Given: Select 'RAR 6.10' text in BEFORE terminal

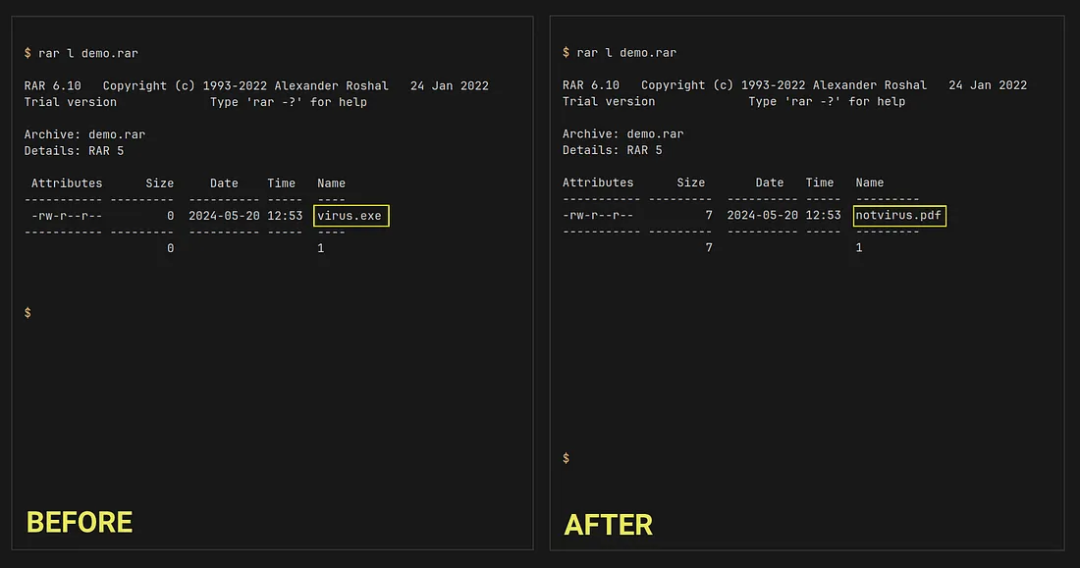Looking at the screenshot, I should (x=52, y=86).
